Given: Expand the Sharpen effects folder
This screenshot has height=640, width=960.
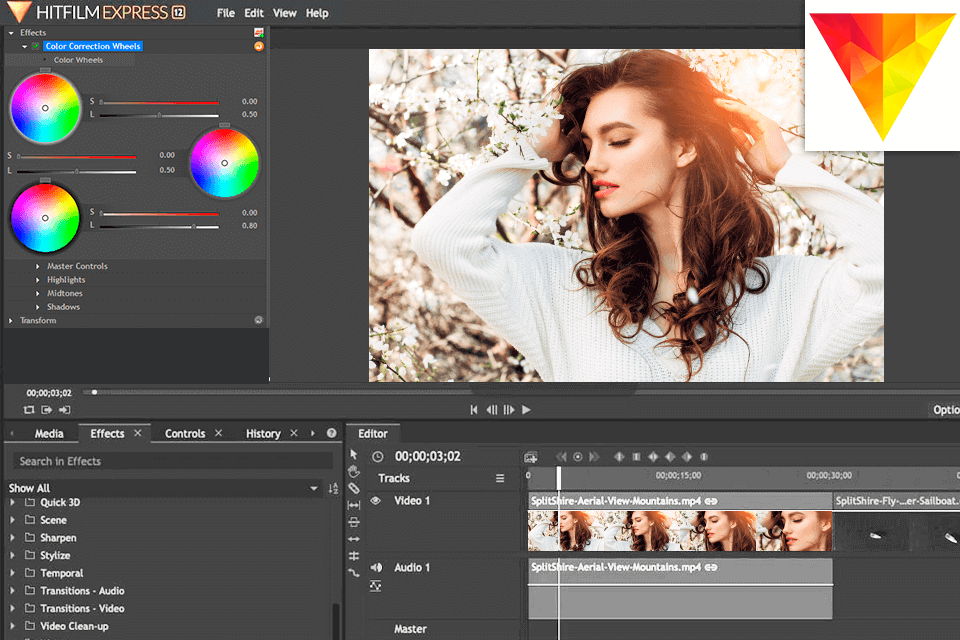Looking at the screenshot, I should [12, 538].
